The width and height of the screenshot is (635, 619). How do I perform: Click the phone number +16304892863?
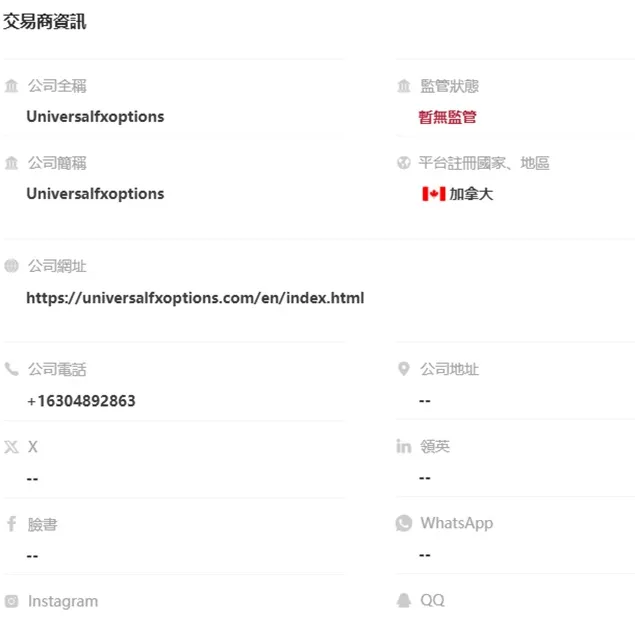pyautogui.click(x=81, y=401)
